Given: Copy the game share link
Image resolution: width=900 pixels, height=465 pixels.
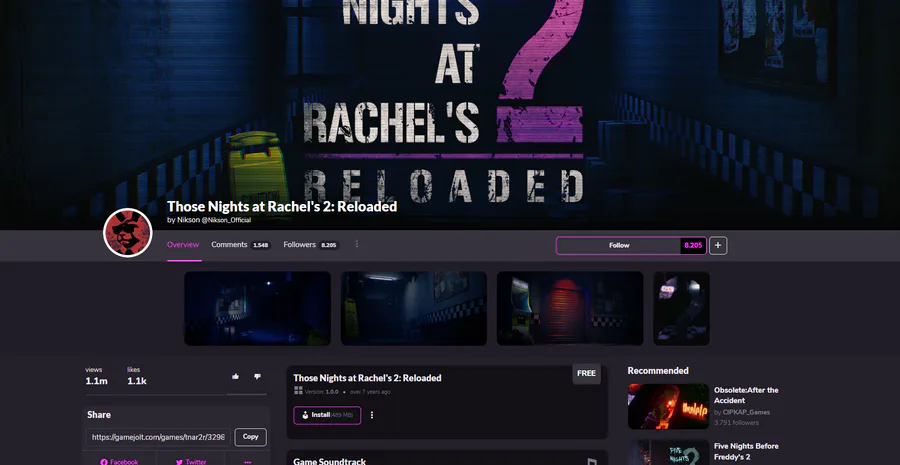Looking at the screenshot, I should click(x=250, y=437).
